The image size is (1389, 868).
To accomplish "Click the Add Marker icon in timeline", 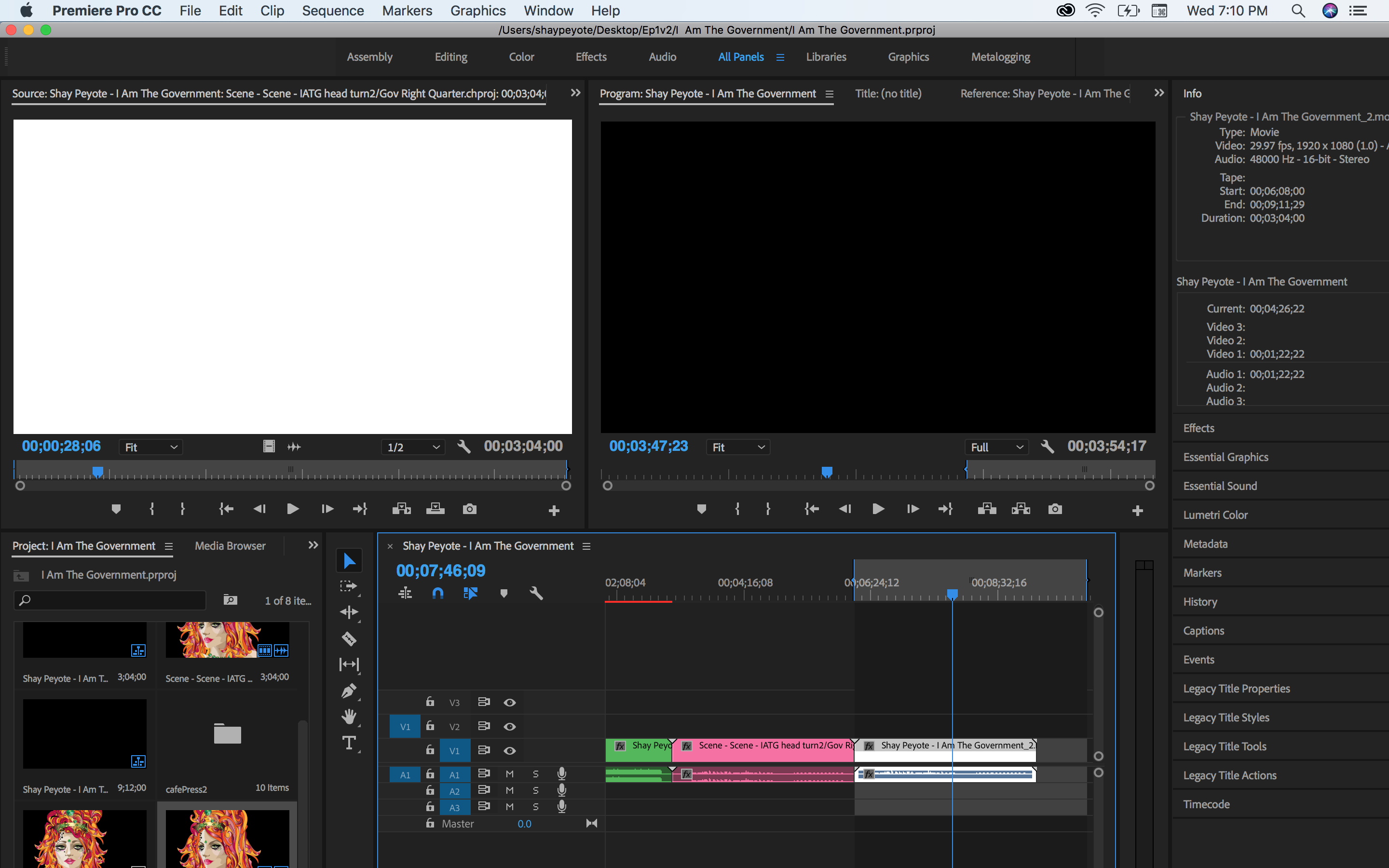I will point(504,594).
